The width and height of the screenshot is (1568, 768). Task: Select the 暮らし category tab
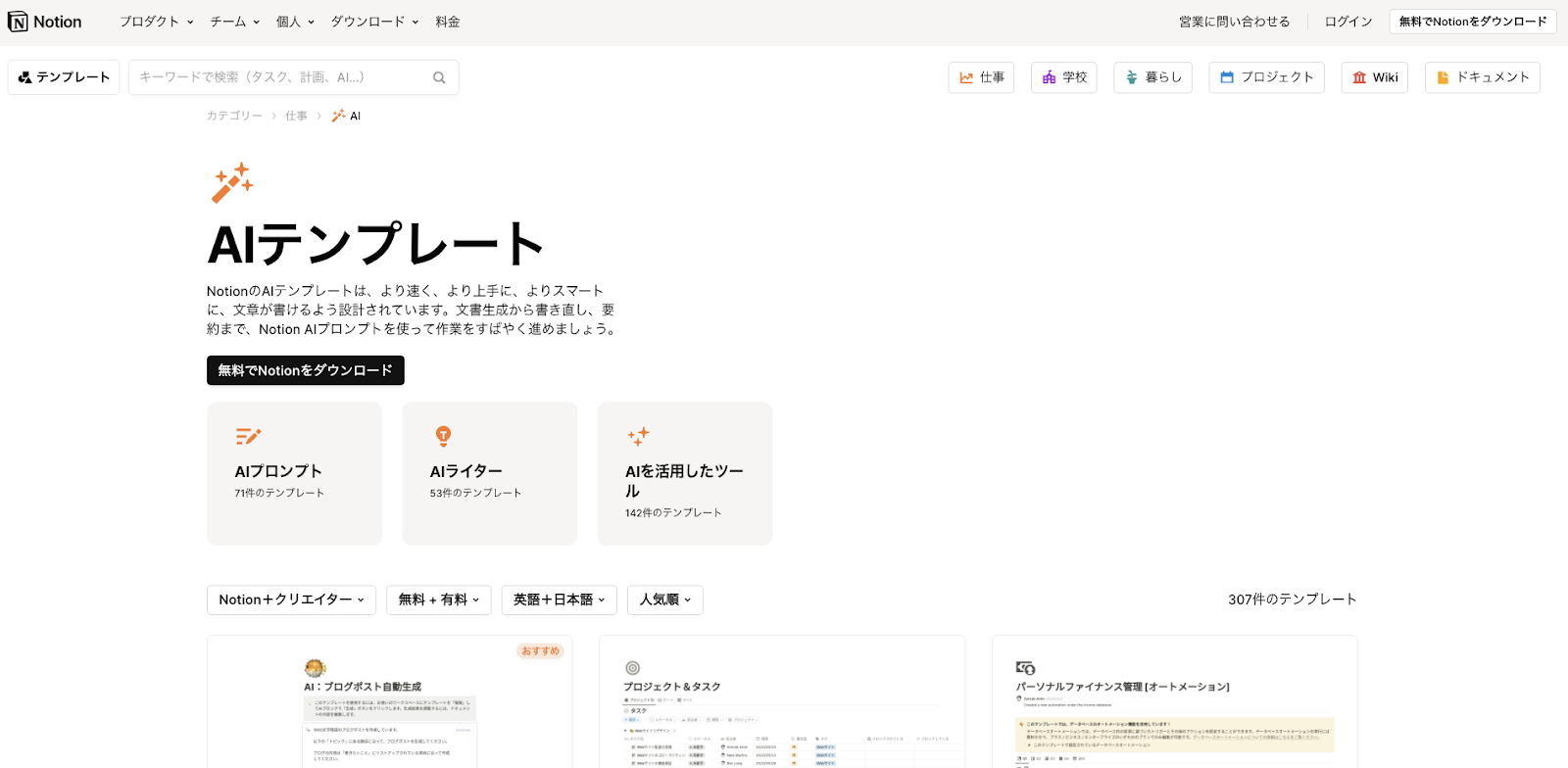coord(1152,77)
